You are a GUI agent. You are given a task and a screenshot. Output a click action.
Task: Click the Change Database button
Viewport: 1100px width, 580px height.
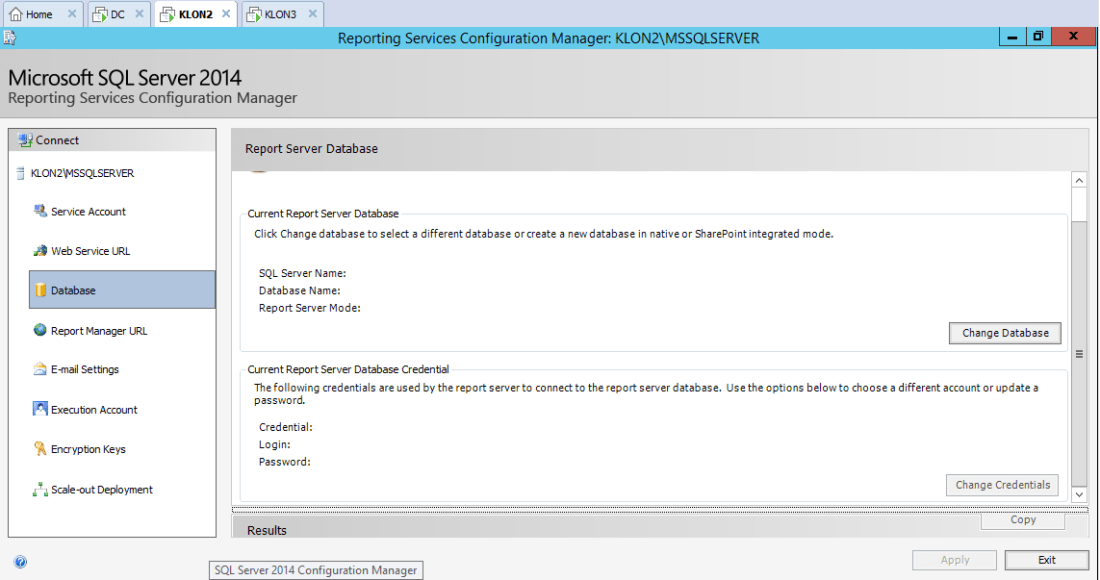1005,333
